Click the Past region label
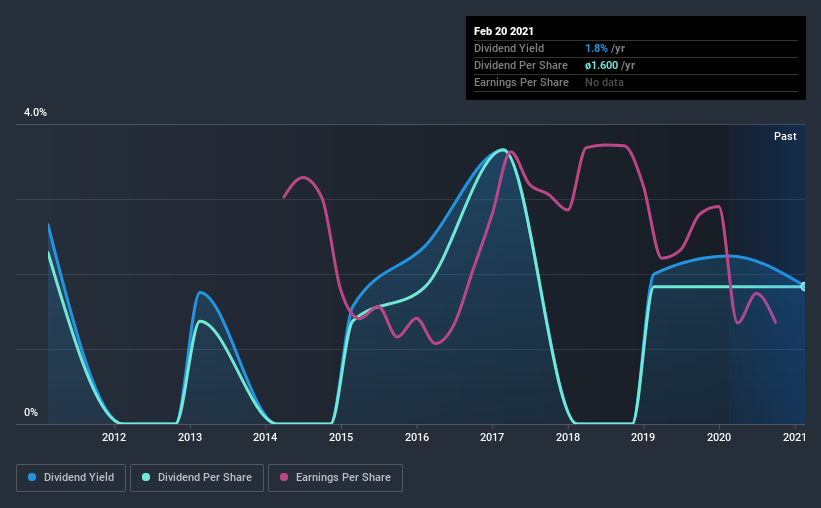 click(x=785, y=136)
